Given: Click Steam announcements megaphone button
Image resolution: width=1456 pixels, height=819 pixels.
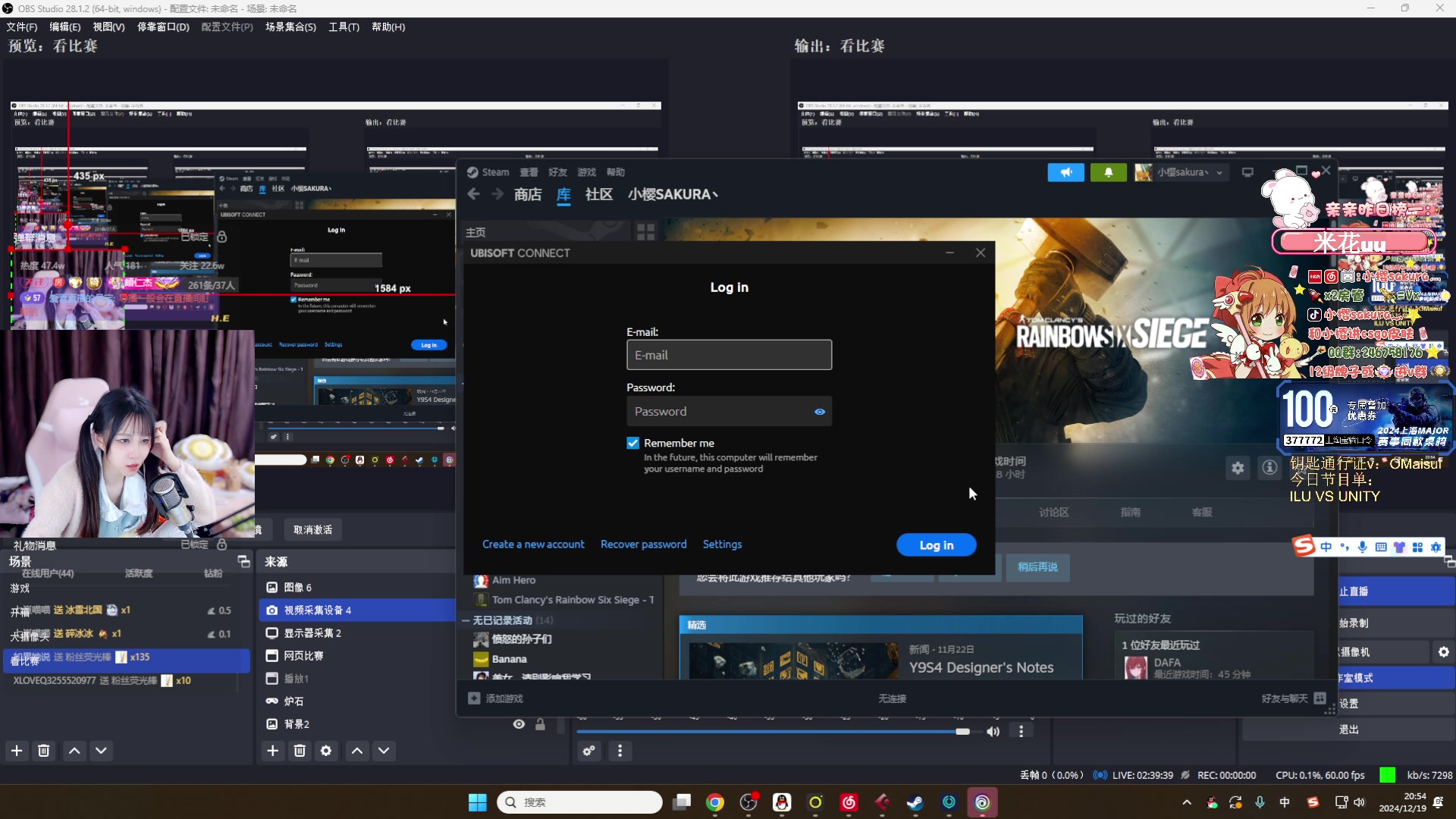Looking at the screenshot, I should pos(1065,173).
